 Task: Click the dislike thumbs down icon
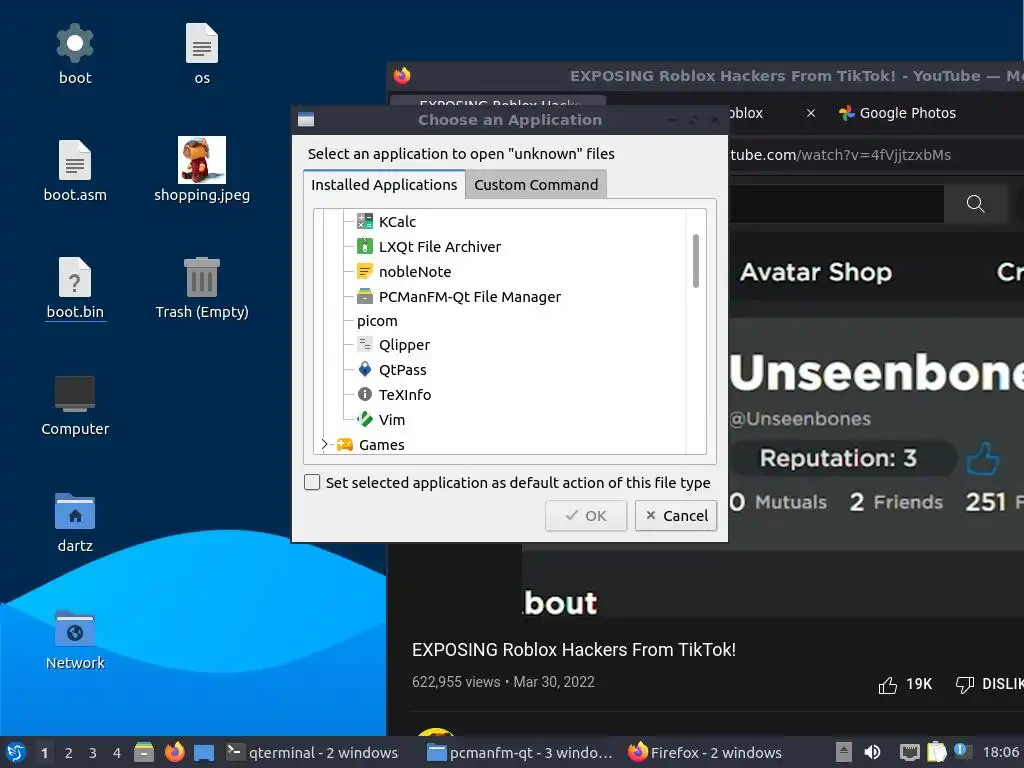coord(965,684)
